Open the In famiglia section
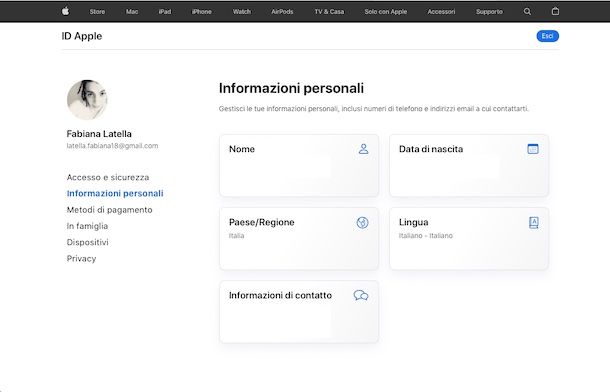Viewport: 610px width, 392px height. (x=87, y=226)
